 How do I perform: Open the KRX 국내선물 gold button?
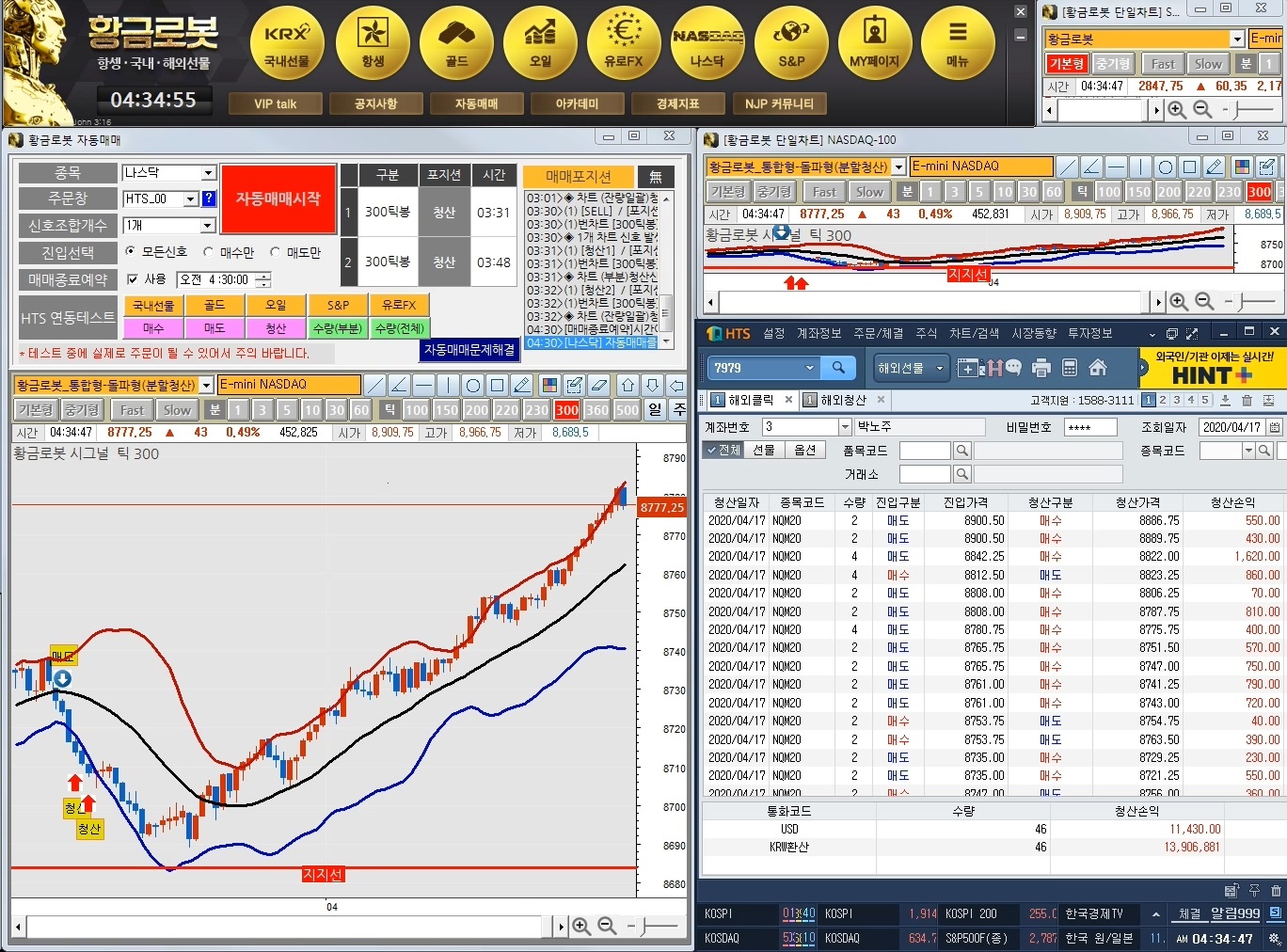(x=287, y=41)
